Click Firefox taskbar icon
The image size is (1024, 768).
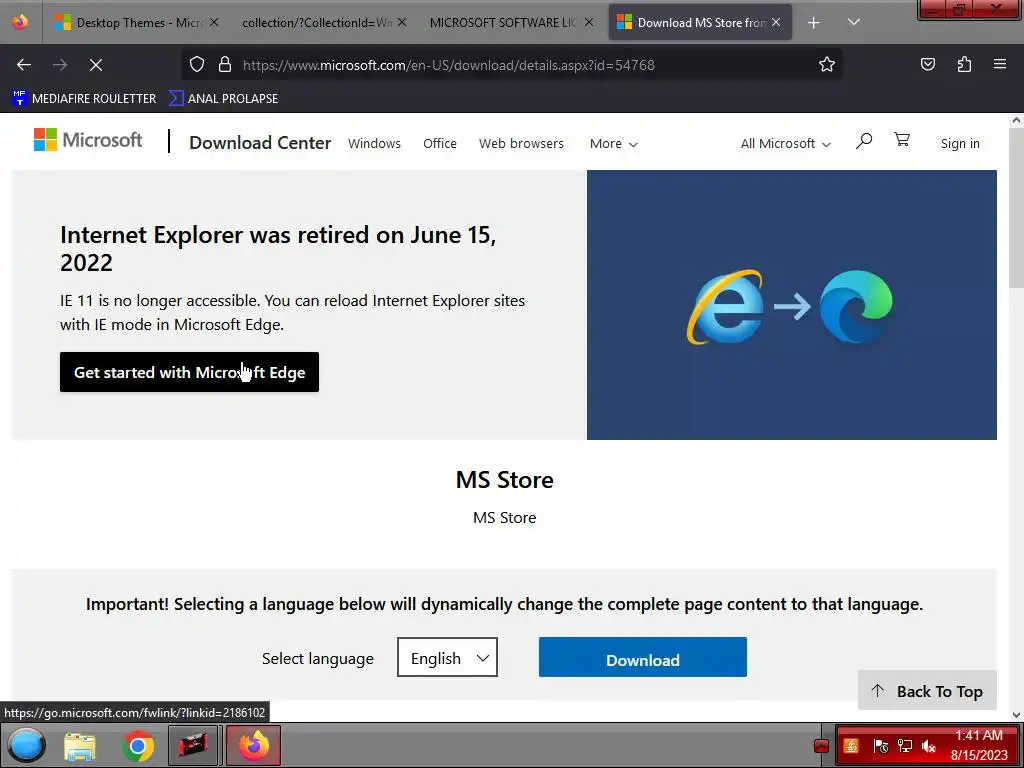[253, 745]
